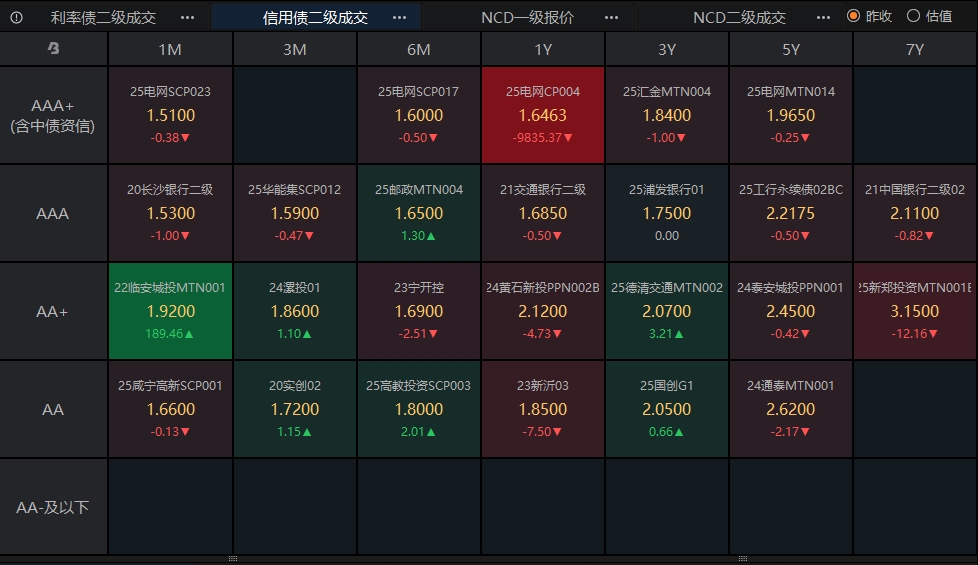Open more options beside 利率债二级成交
The width and height of the screenshot is (978, 565).
(x=188, y=17)
